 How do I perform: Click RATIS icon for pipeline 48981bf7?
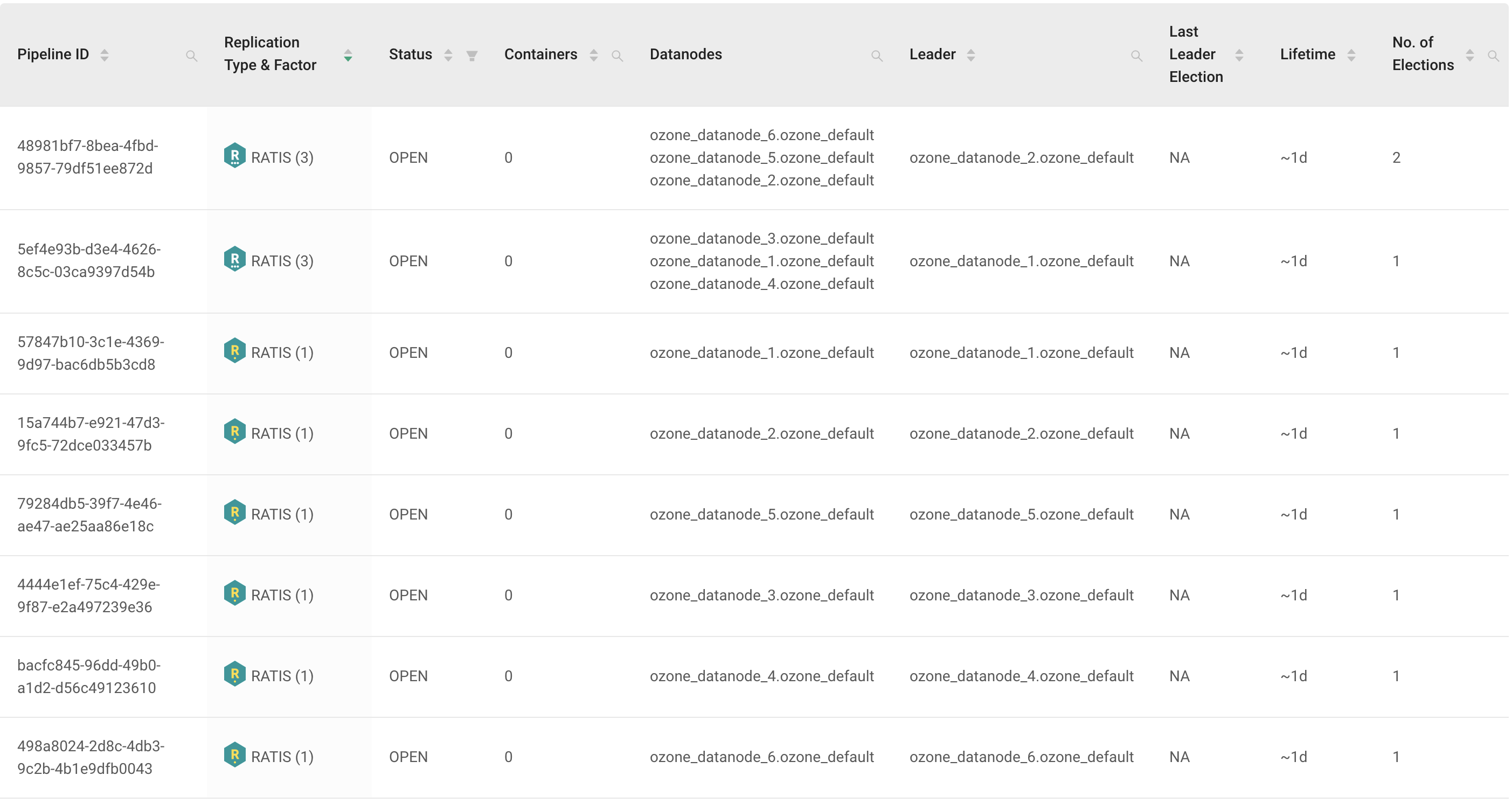235,156
